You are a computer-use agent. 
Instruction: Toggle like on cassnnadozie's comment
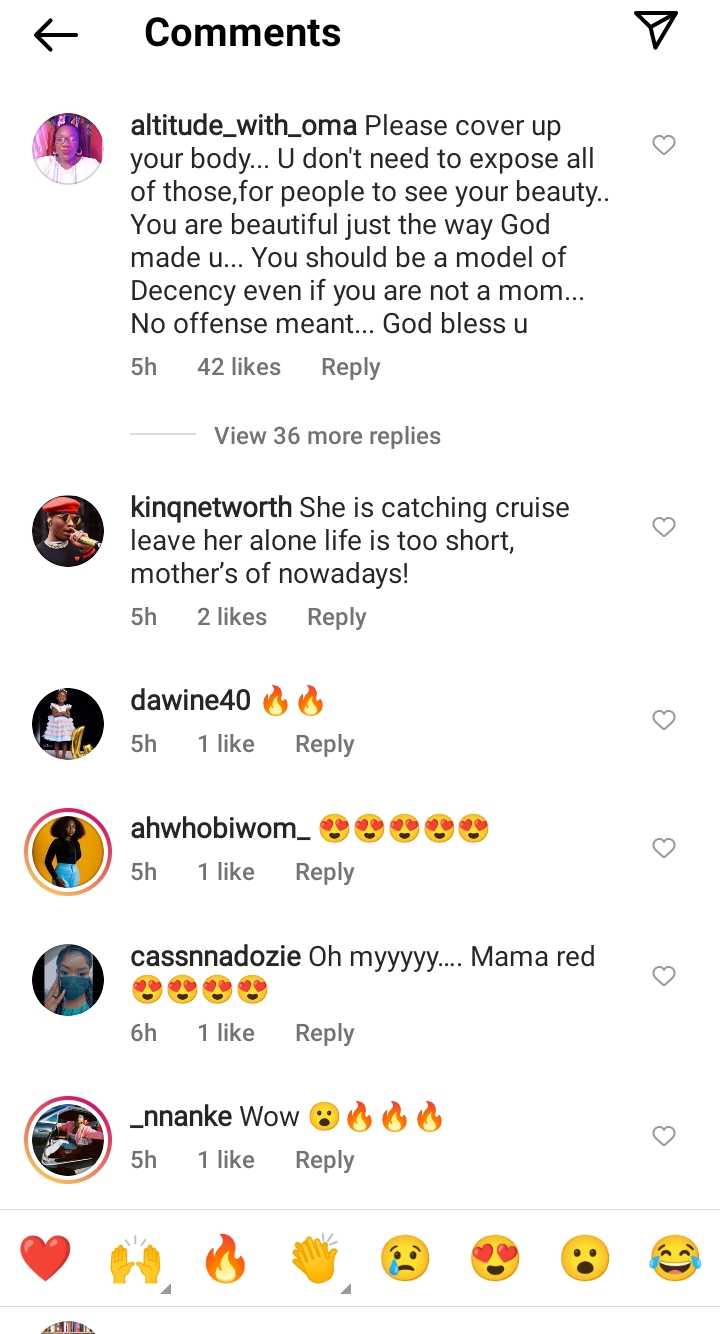664,976
